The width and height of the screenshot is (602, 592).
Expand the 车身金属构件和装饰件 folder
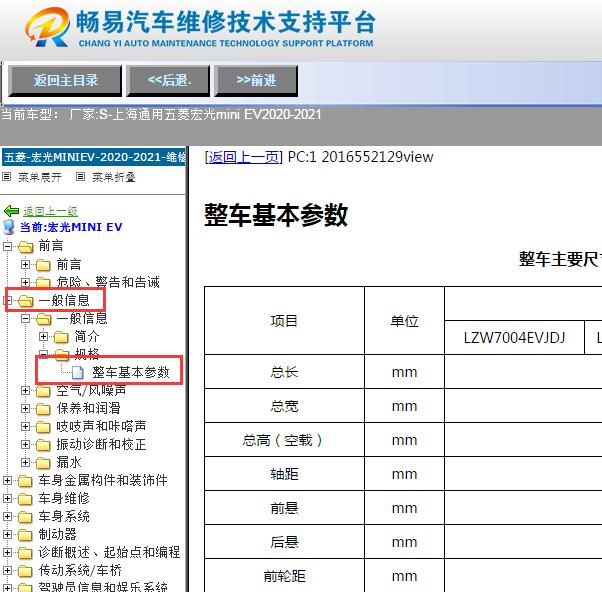click(7, 480)
